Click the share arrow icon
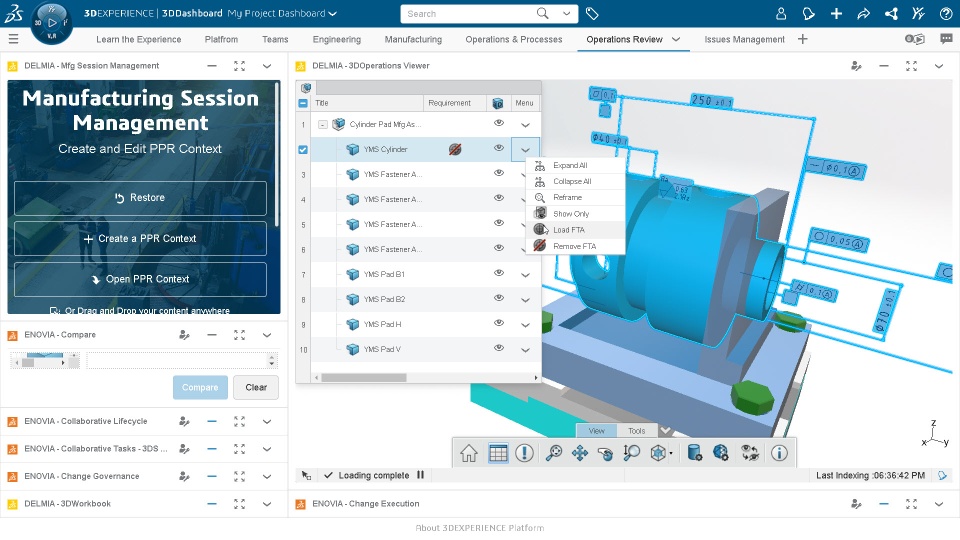Image resolution: width=960 pixels, height=540 pixels. [x=863, y=13]
